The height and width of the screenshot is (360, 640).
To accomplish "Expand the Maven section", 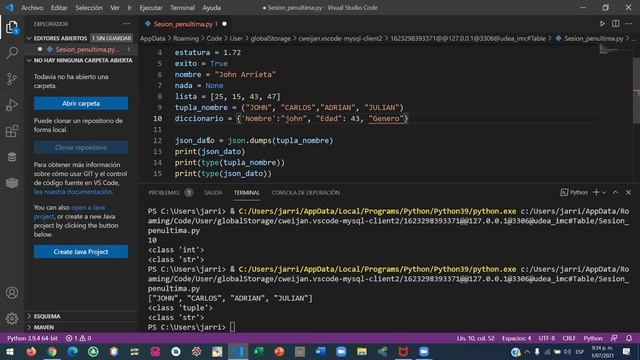I will coord(29,327).
